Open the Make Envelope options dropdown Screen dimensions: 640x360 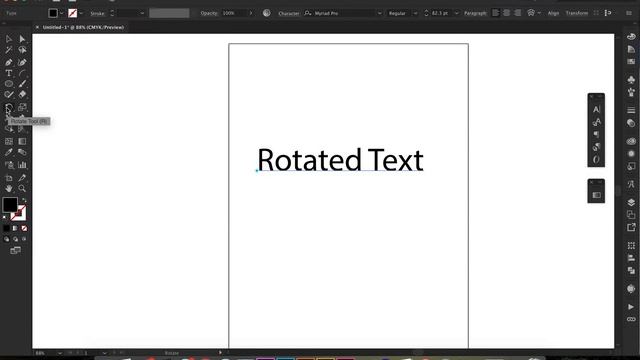click(539, 13)
